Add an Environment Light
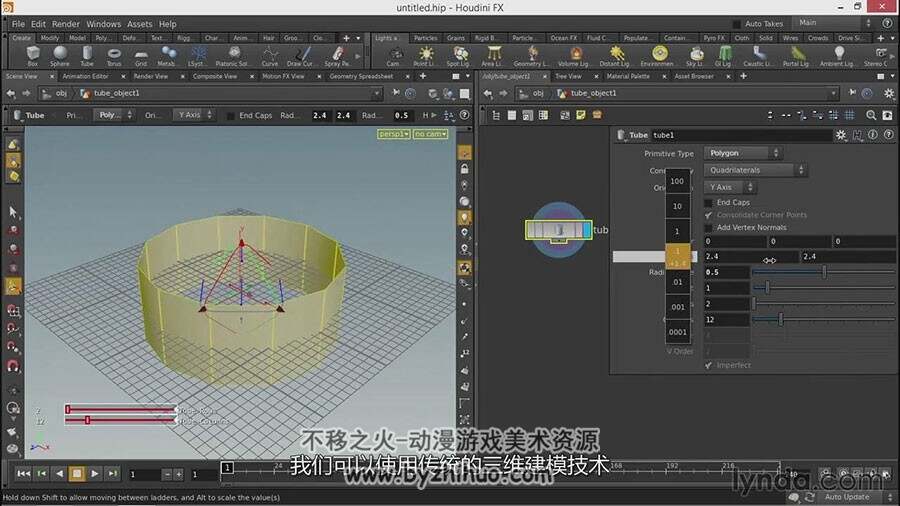The height and width of the screenshot is (506, 900). (658, 56)
